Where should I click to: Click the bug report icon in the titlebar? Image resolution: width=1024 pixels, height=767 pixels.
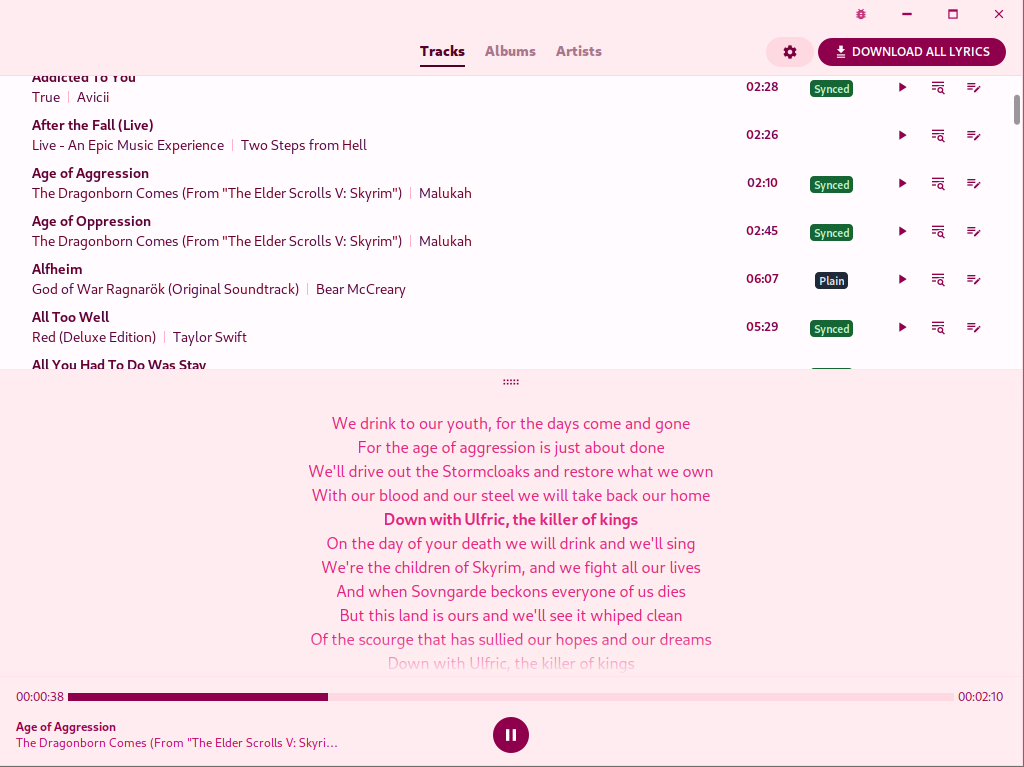[x=860, y=14]
